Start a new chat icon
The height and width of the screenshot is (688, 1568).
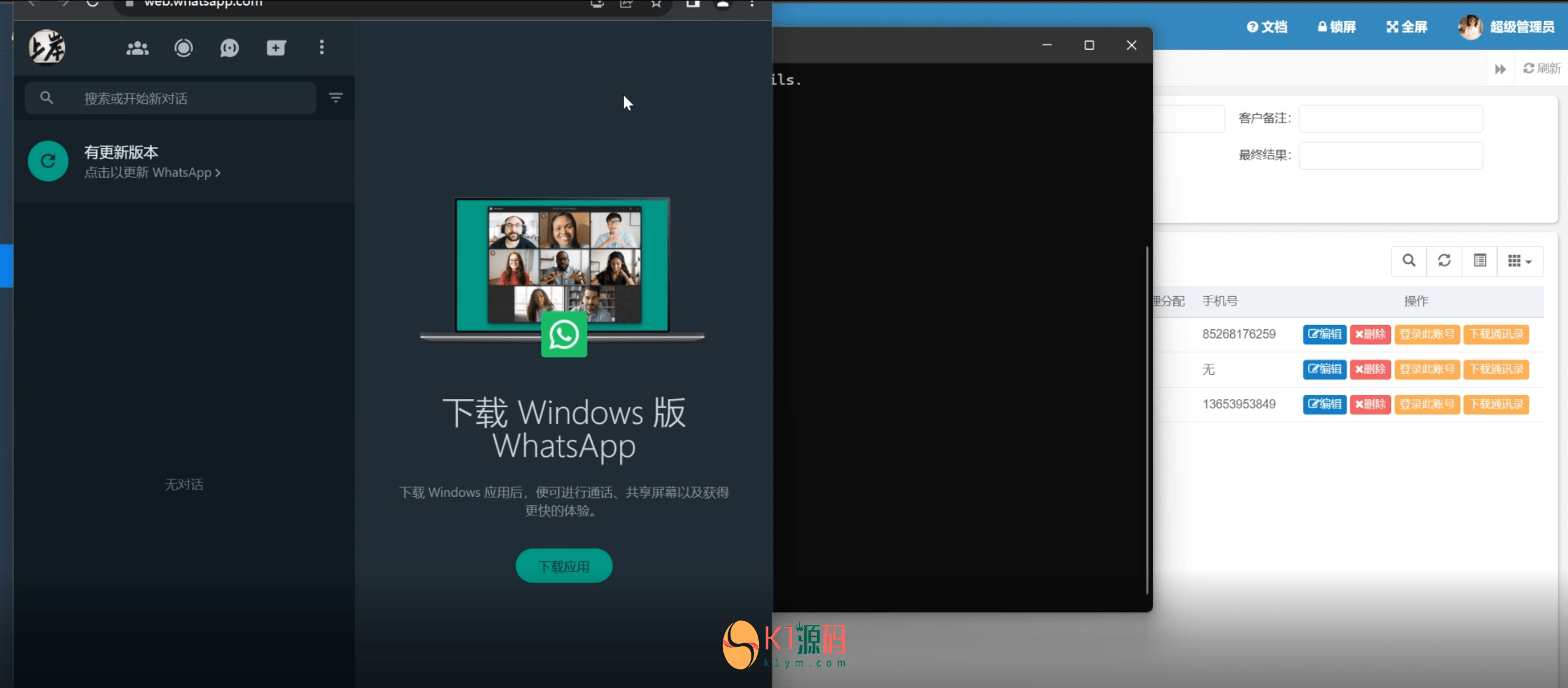pyautogui.click(x=276, y=48)
